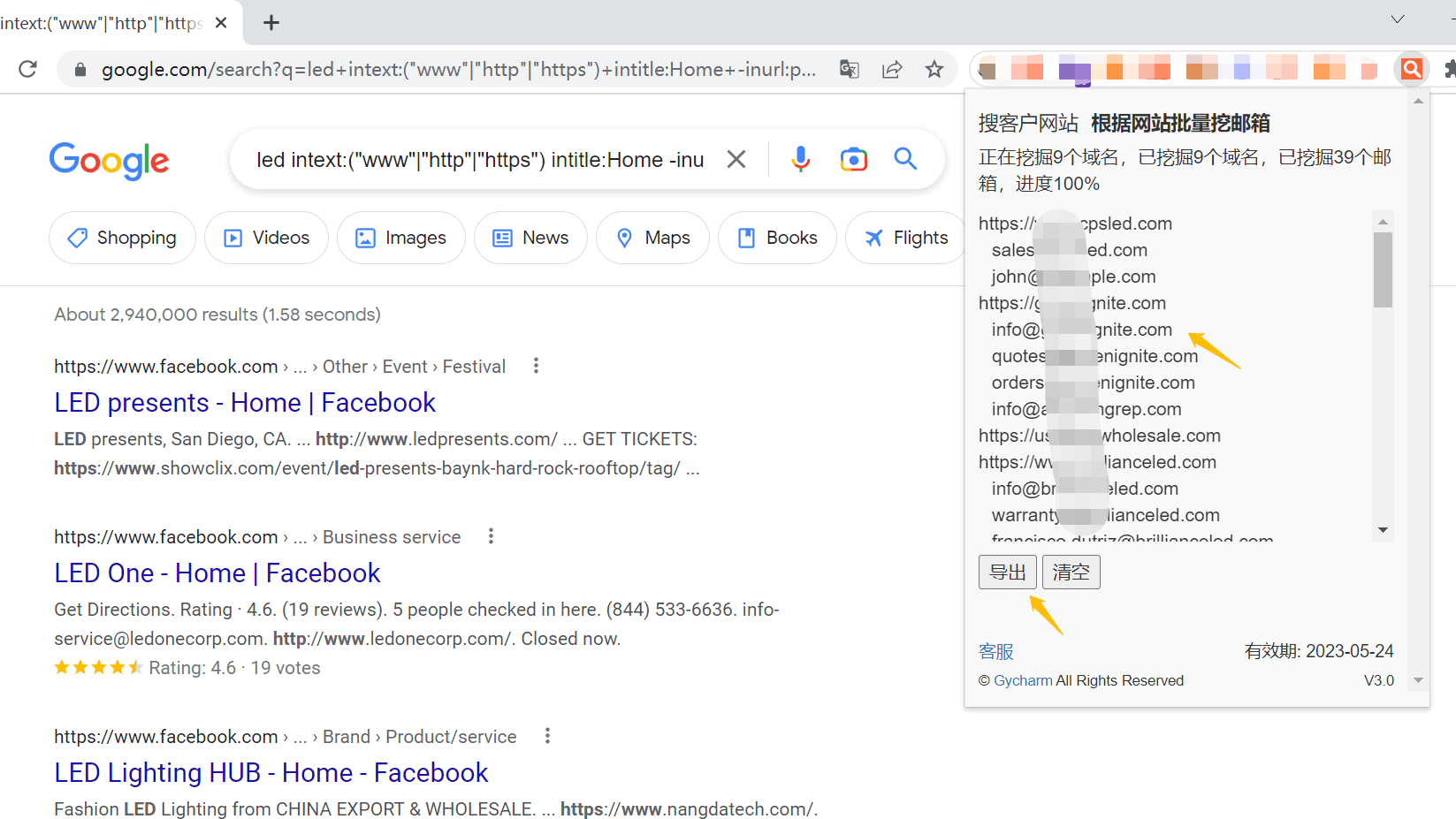This screenshot has height=819, width=1456.
Task: Click inside the Google search box
Action: click(x=480, y=160)
